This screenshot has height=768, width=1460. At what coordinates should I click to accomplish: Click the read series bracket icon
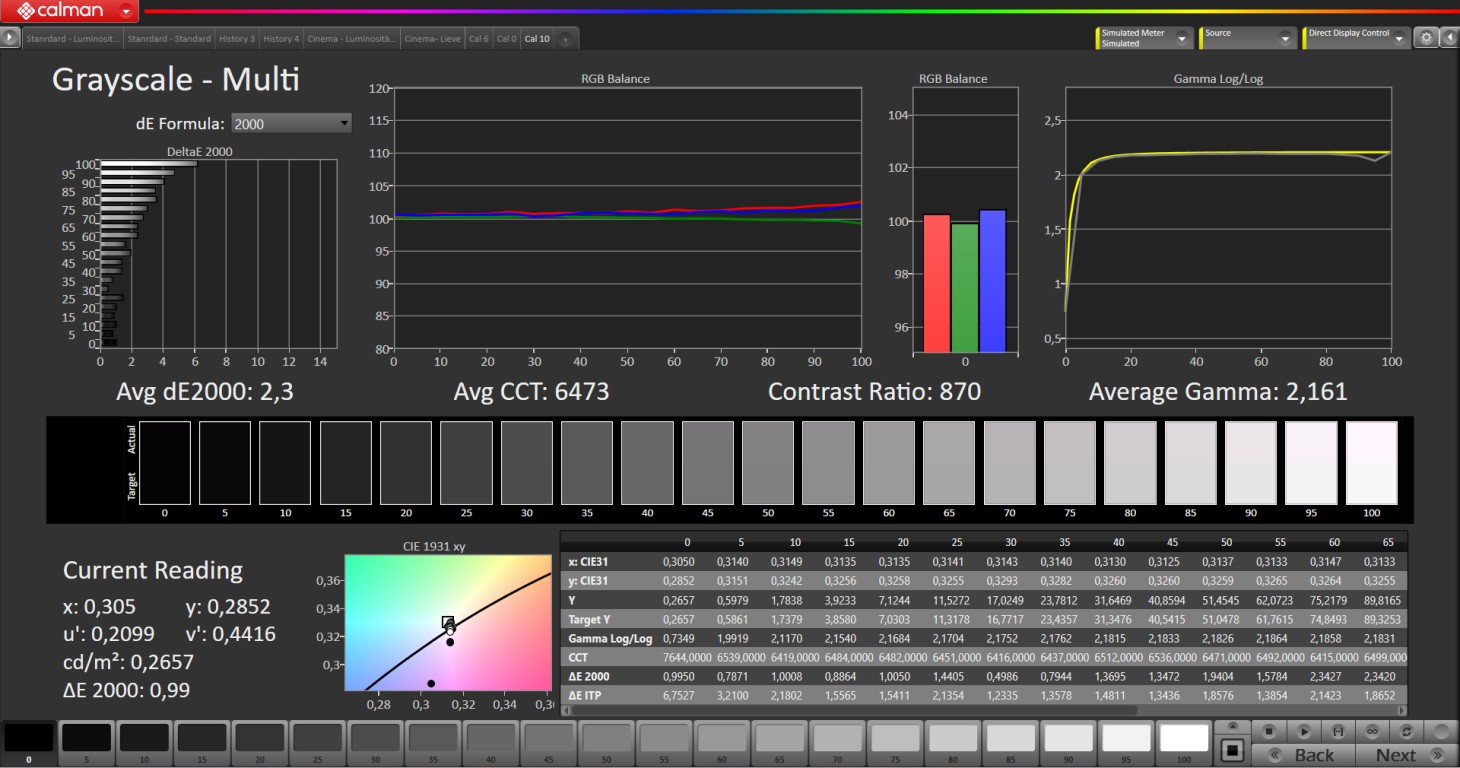coord(1337,731)
